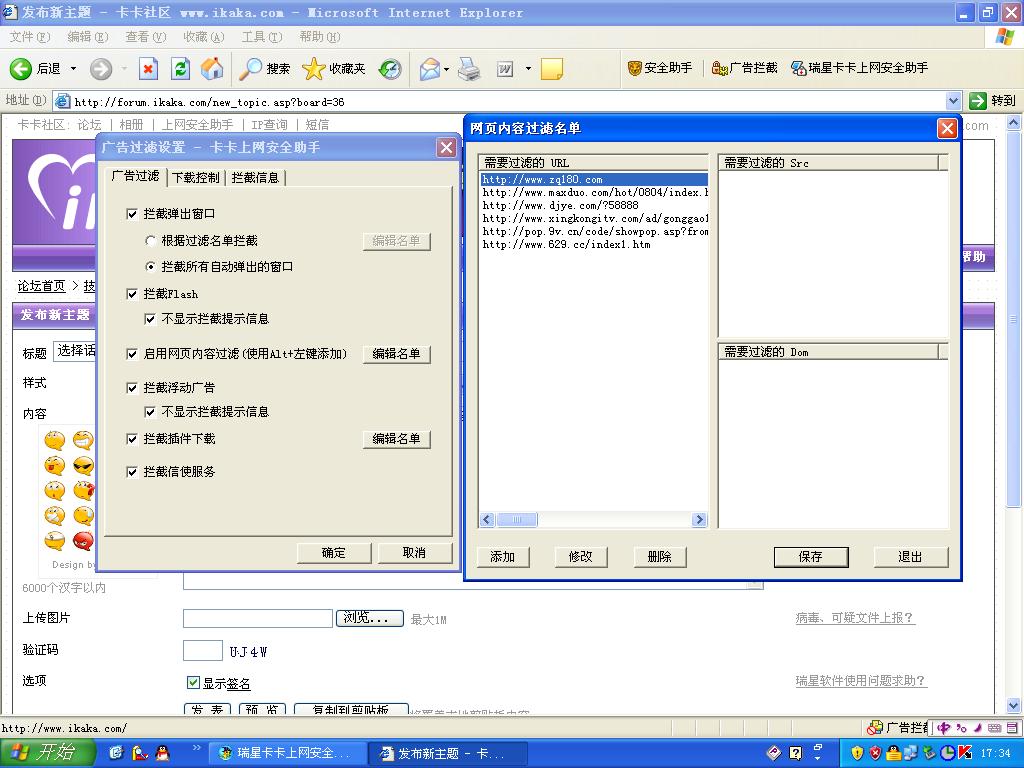This screenshot has height=768, width=1024.
Task: Click 确定 in 广告过滤设置 dialog
Action: tap(334, 552)
